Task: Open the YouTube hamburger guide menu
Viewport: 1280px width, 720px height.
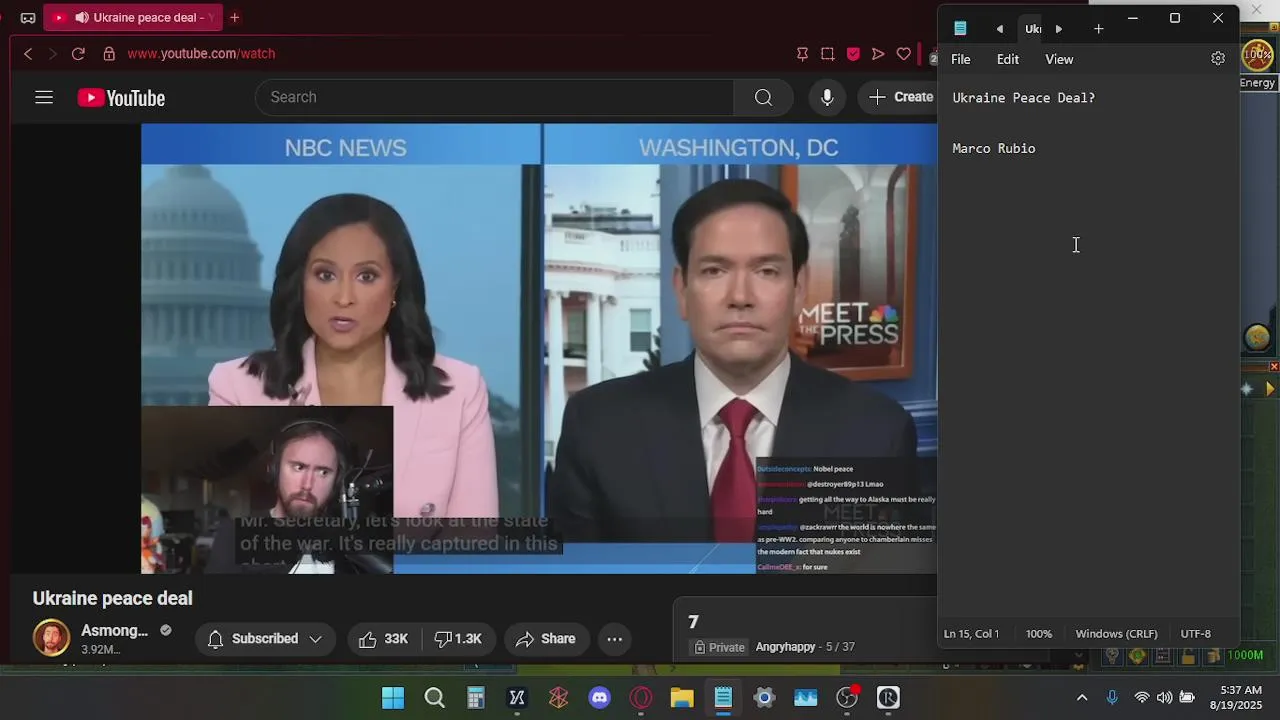Action: pos(44,97)
